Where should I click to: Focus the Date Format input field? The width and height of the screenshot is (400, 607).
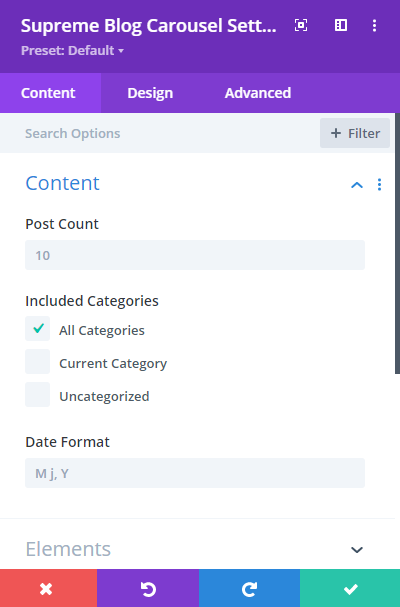point(195,473)
